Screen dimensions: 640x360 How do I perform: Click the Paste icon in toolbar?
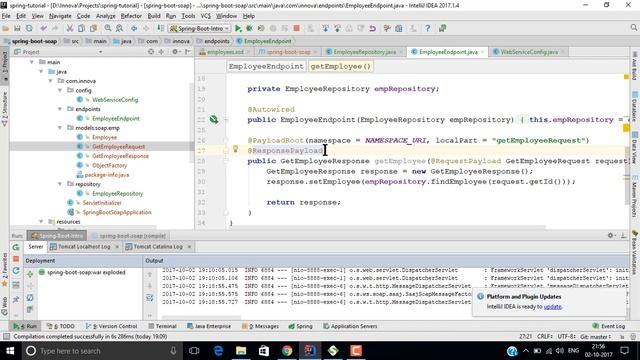click(x=93, y=29)
